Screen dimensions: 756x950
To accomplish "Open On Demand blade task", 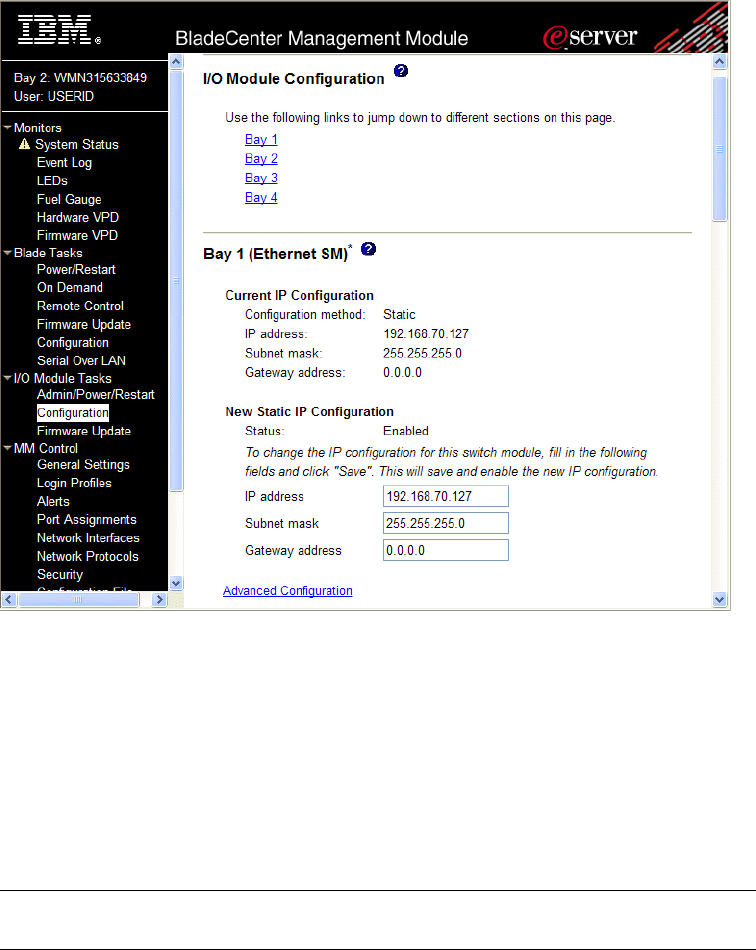I will coord(70,287).
